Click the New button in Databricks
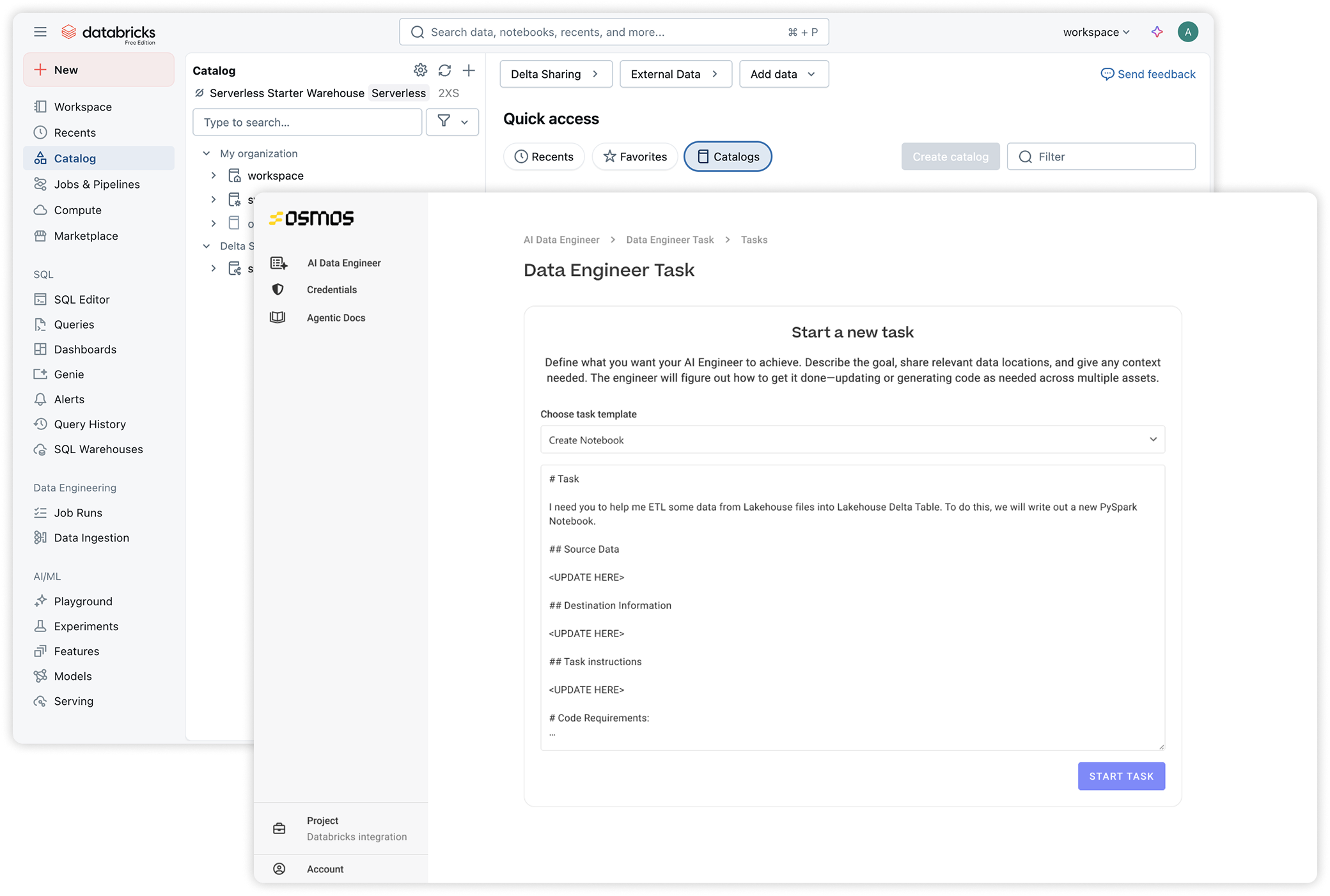Viewport: 1330px width, 896px height. pyautogui.click(x=98, y=70)
